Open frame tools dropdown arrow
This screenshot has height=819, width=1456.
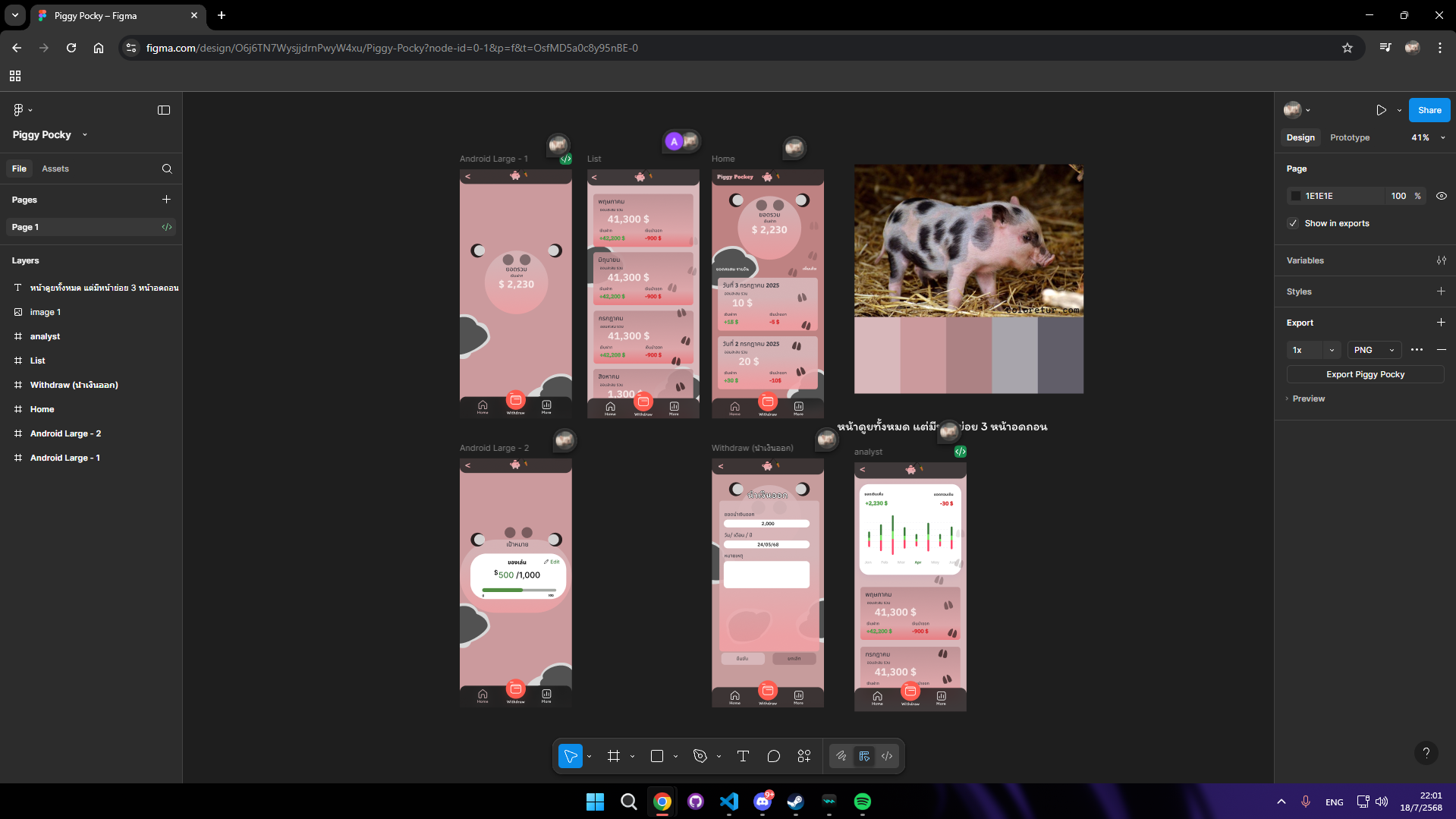[632, 756]
